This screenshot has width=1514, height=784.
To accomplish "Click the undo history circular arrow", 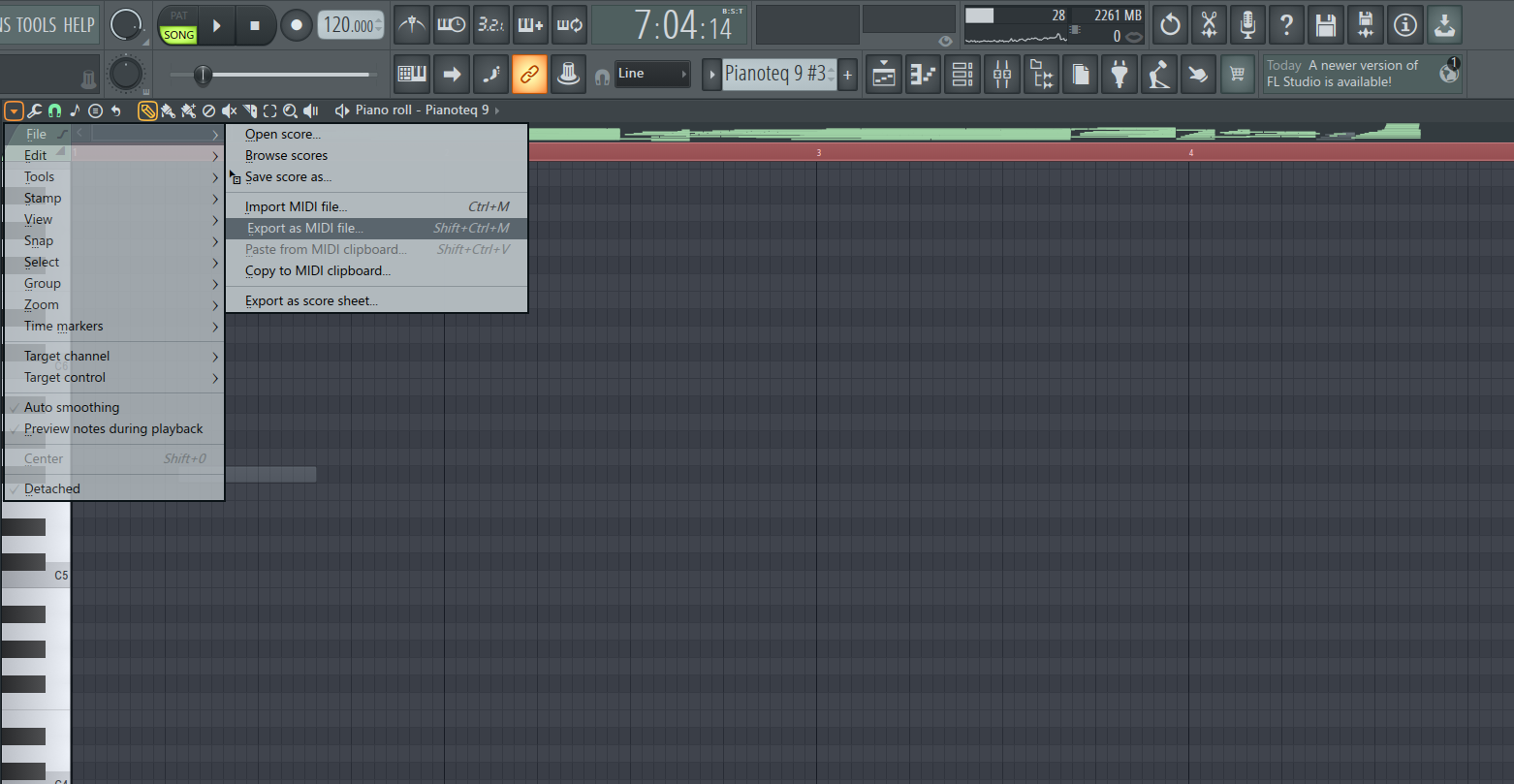I will pos(1170,25).
